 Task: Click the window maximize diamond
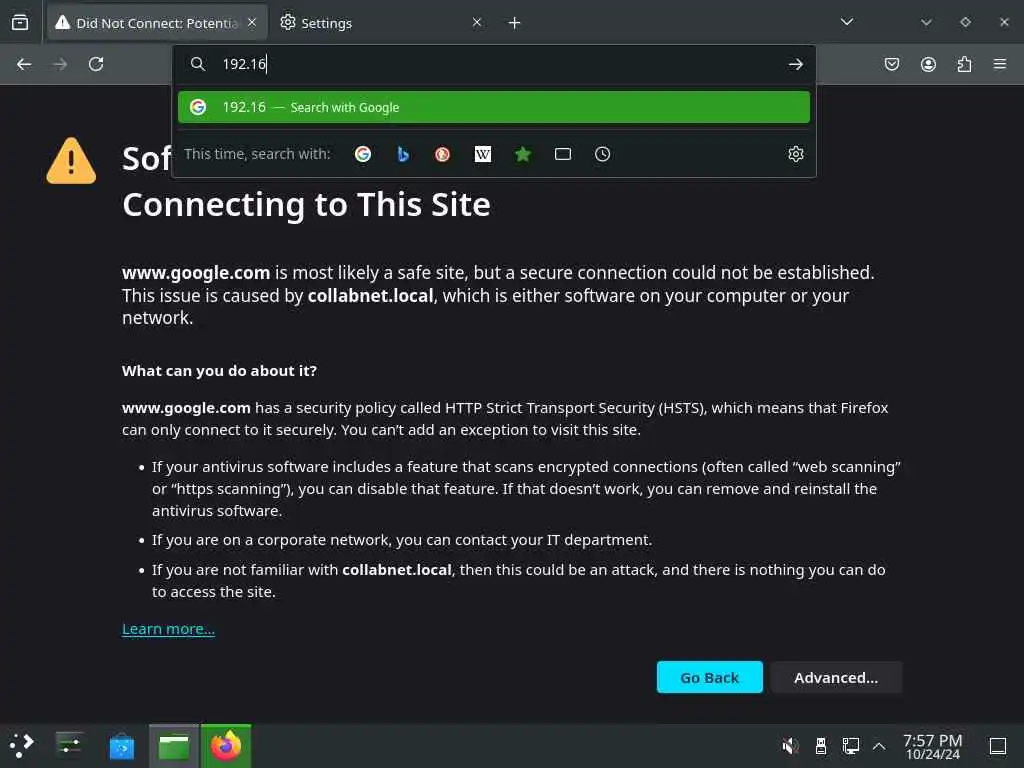[x=965, y=22]
